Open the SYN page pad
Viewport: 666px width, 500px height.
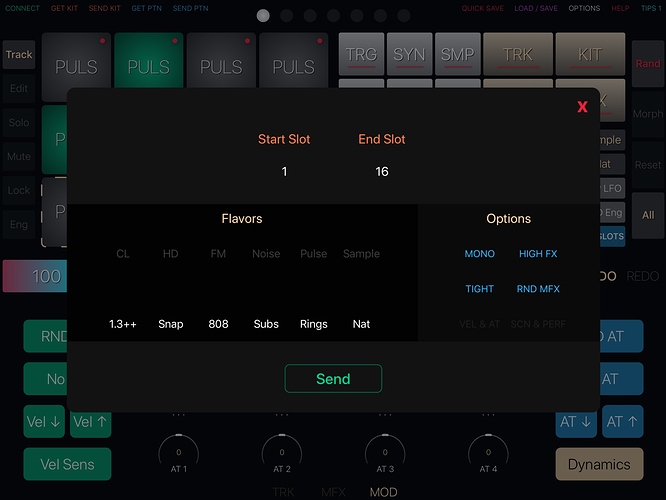(408, 55)
